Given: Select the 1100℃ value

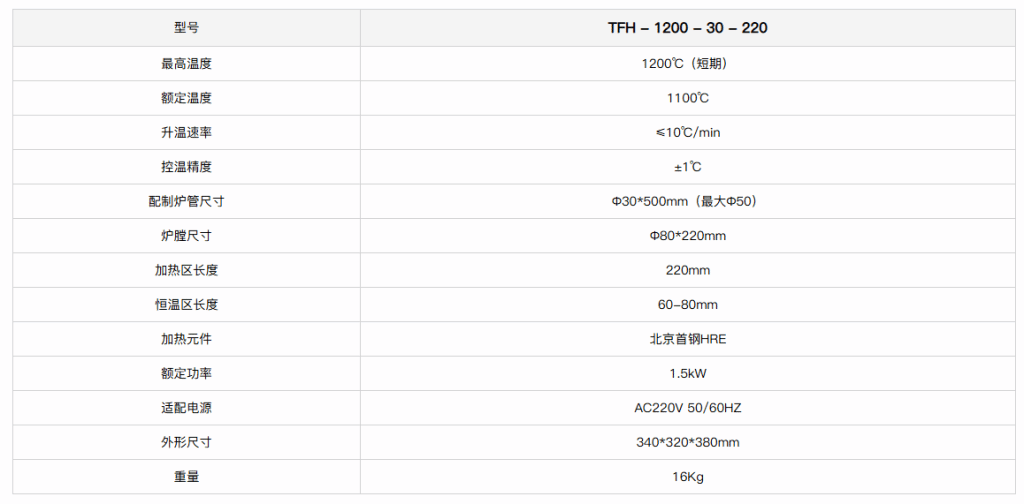Looking at the screenshot, I should click(688, 99).
